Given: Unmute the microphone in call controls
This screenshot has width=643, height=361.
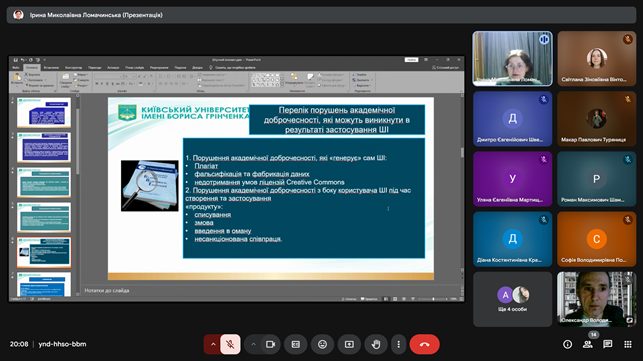Looking at the screenshot, I should click(230, 344).
